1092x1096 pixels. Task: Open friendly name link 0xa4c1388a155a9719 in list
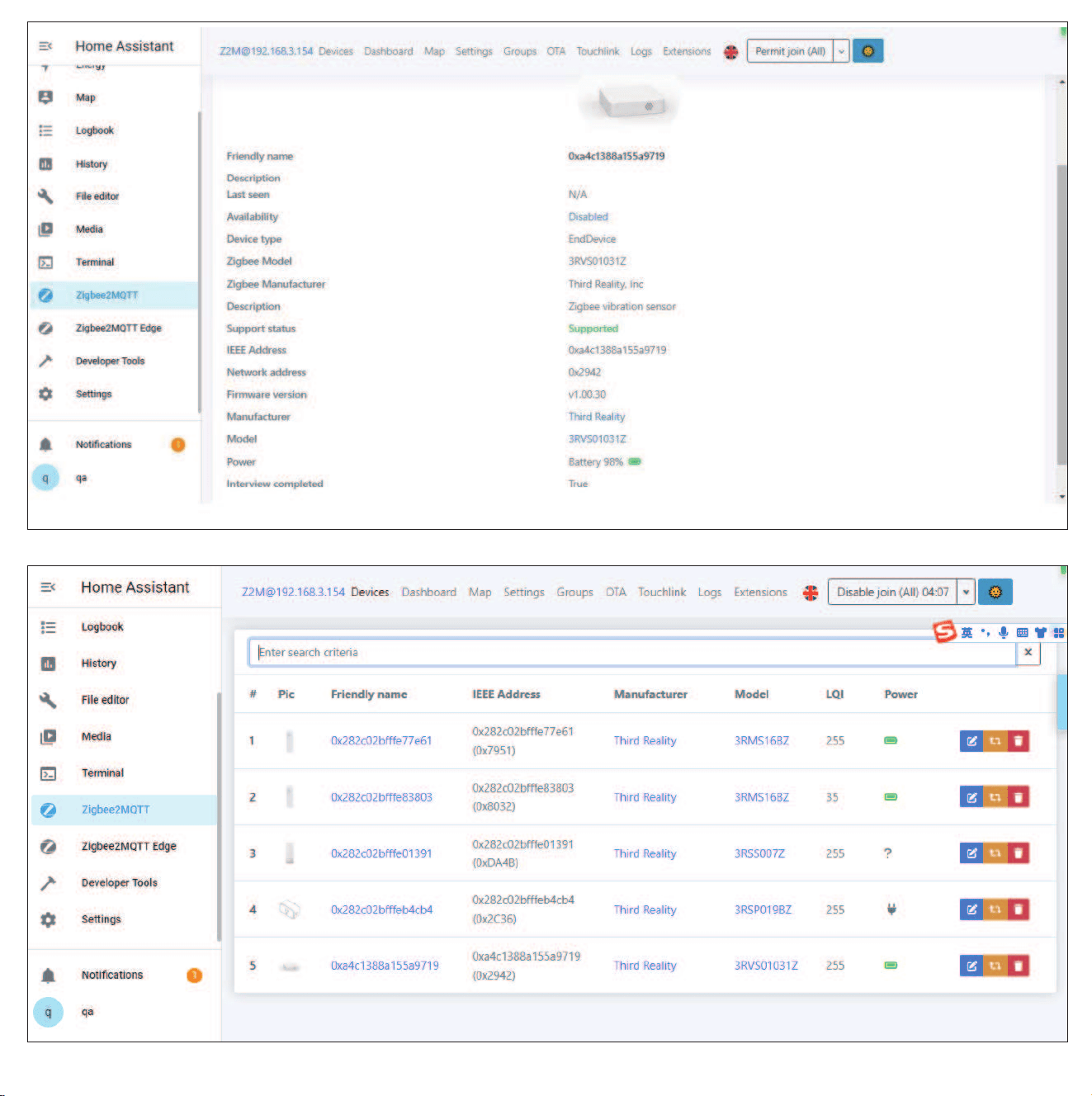click(385, 966)
